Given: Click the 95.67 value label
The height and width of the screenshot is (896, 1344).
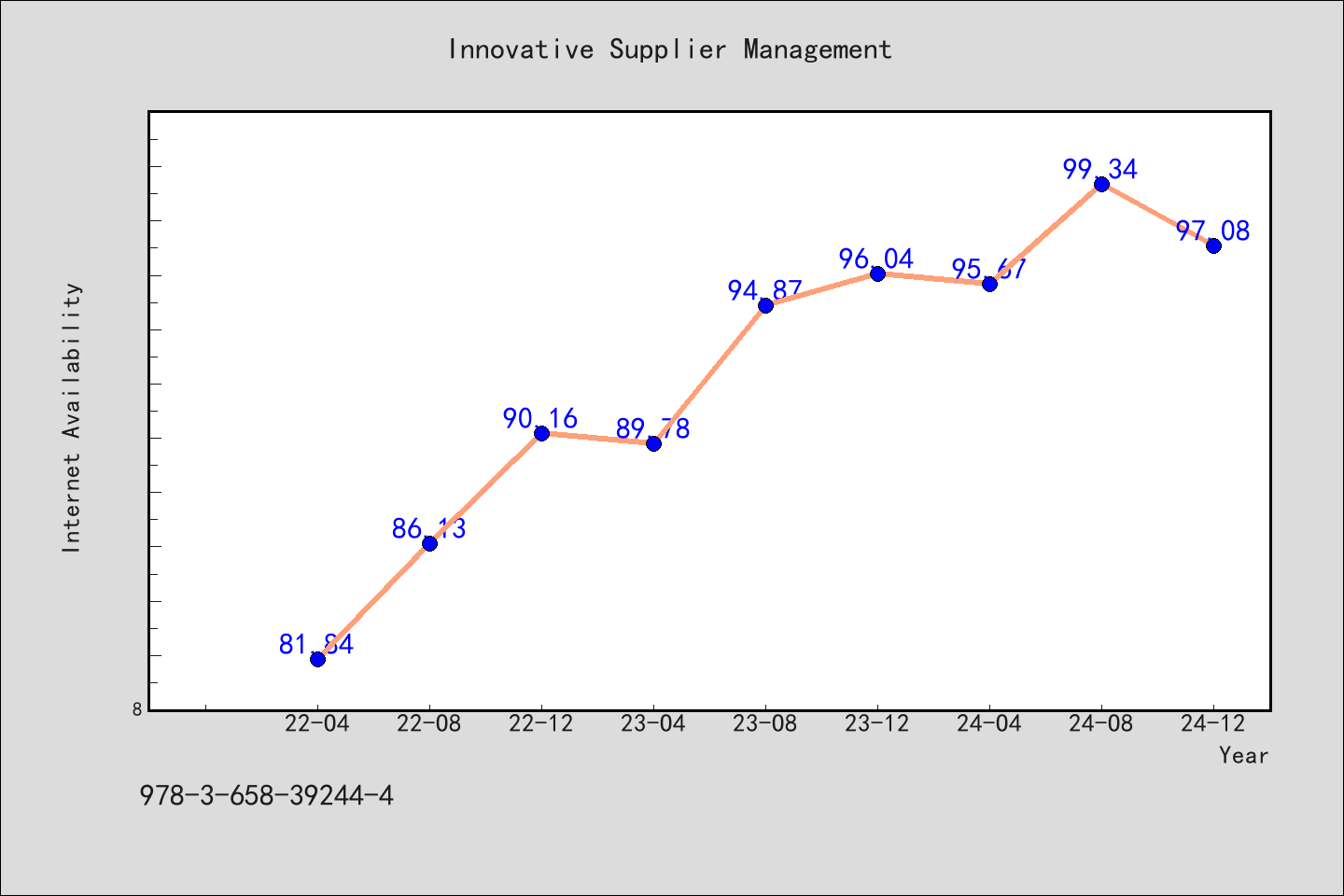Looking at the screenshot, I should point(988,269).
